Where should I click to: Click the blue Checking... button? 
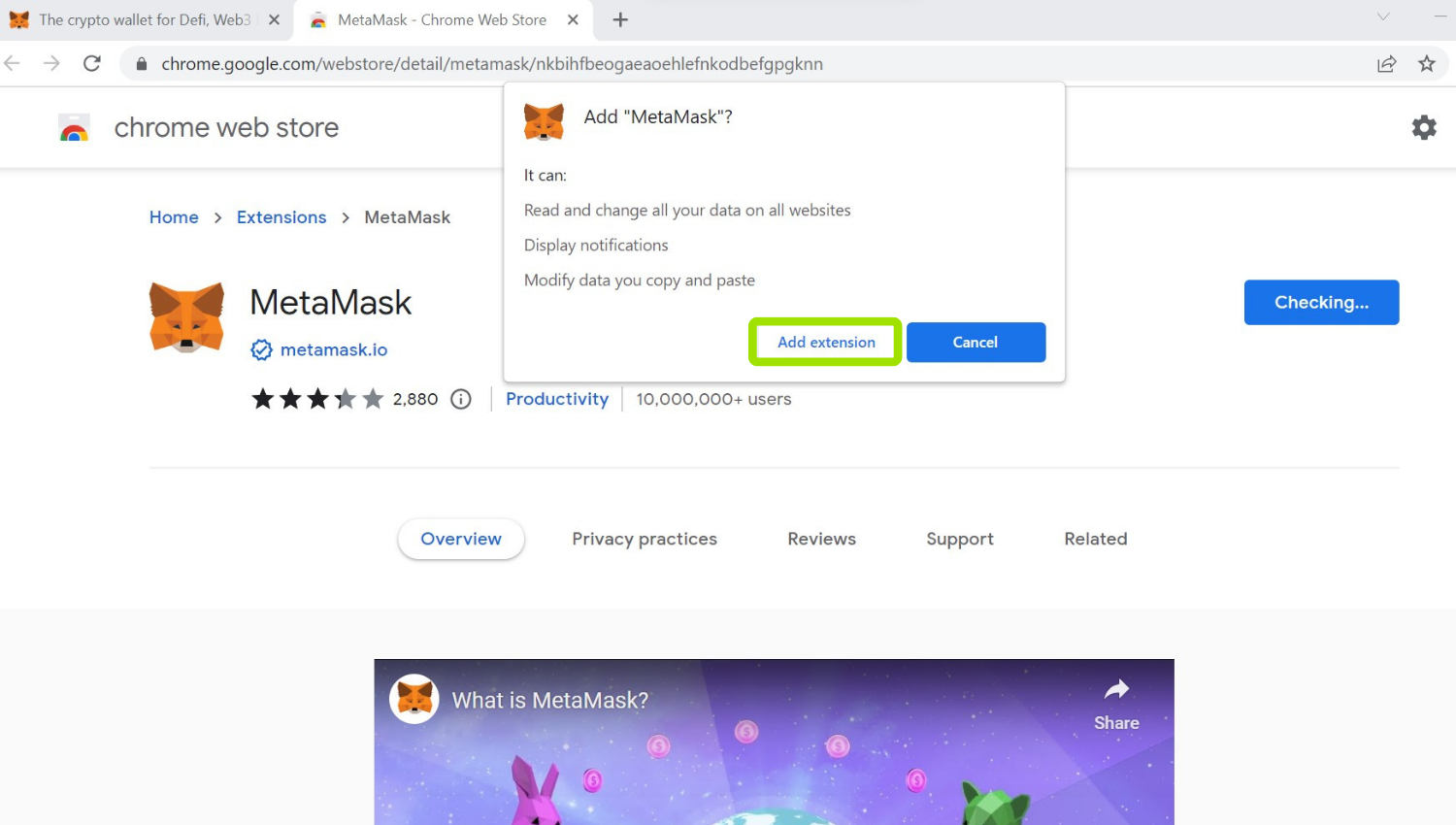tap(1321, 303)
